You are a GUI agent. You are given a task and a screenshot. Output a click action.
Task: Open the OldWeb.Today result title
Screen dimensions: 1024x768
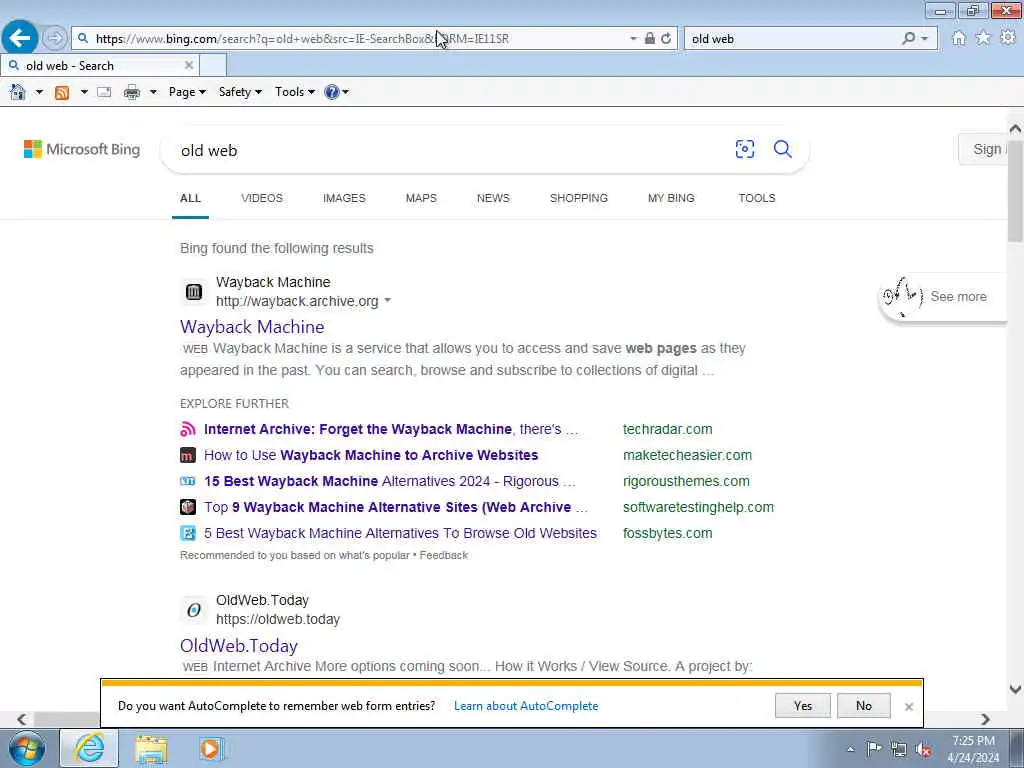coord(239,646)
